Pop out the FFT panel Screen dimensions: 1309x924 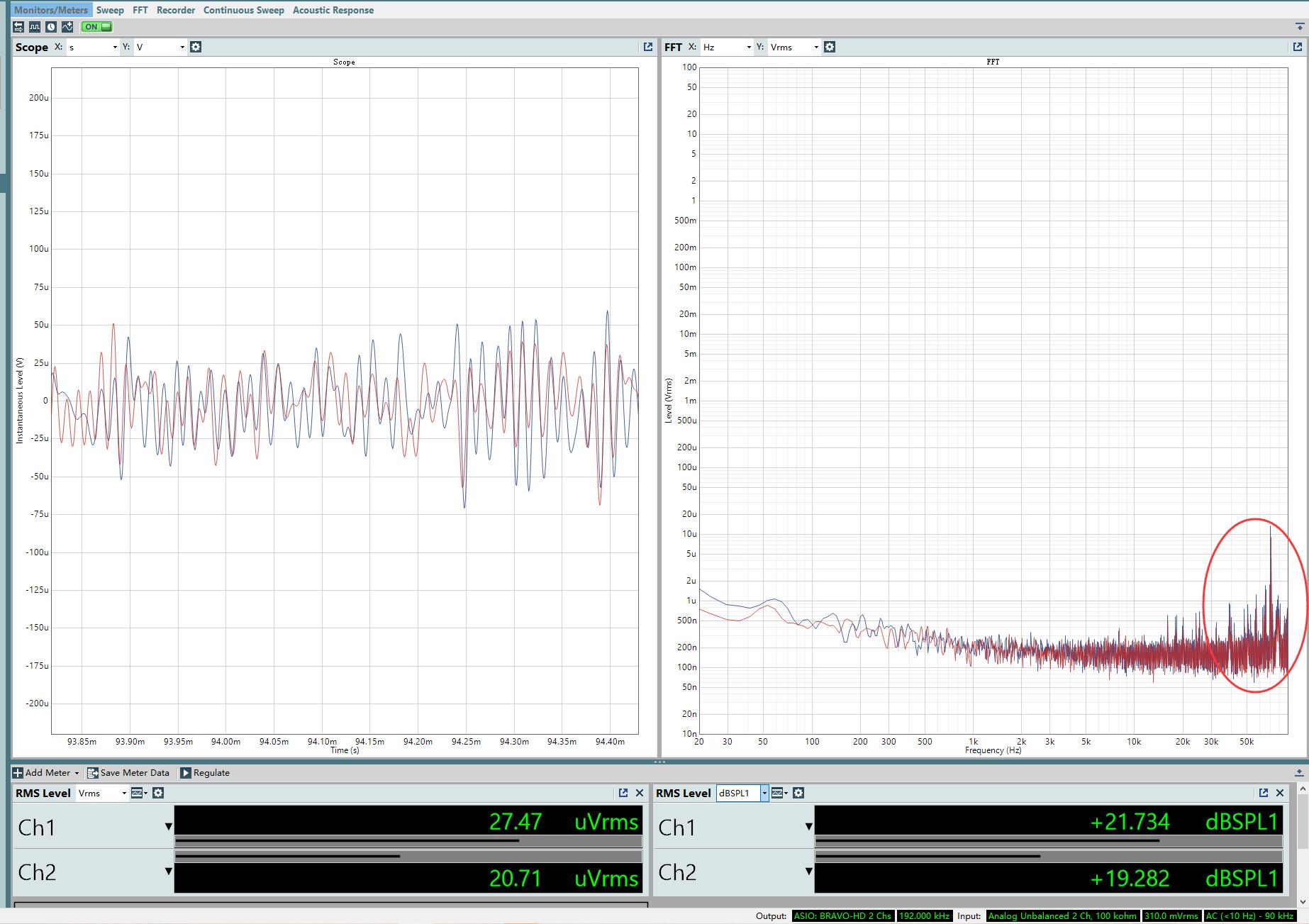pyautogui.click(x=1297, y=47)
